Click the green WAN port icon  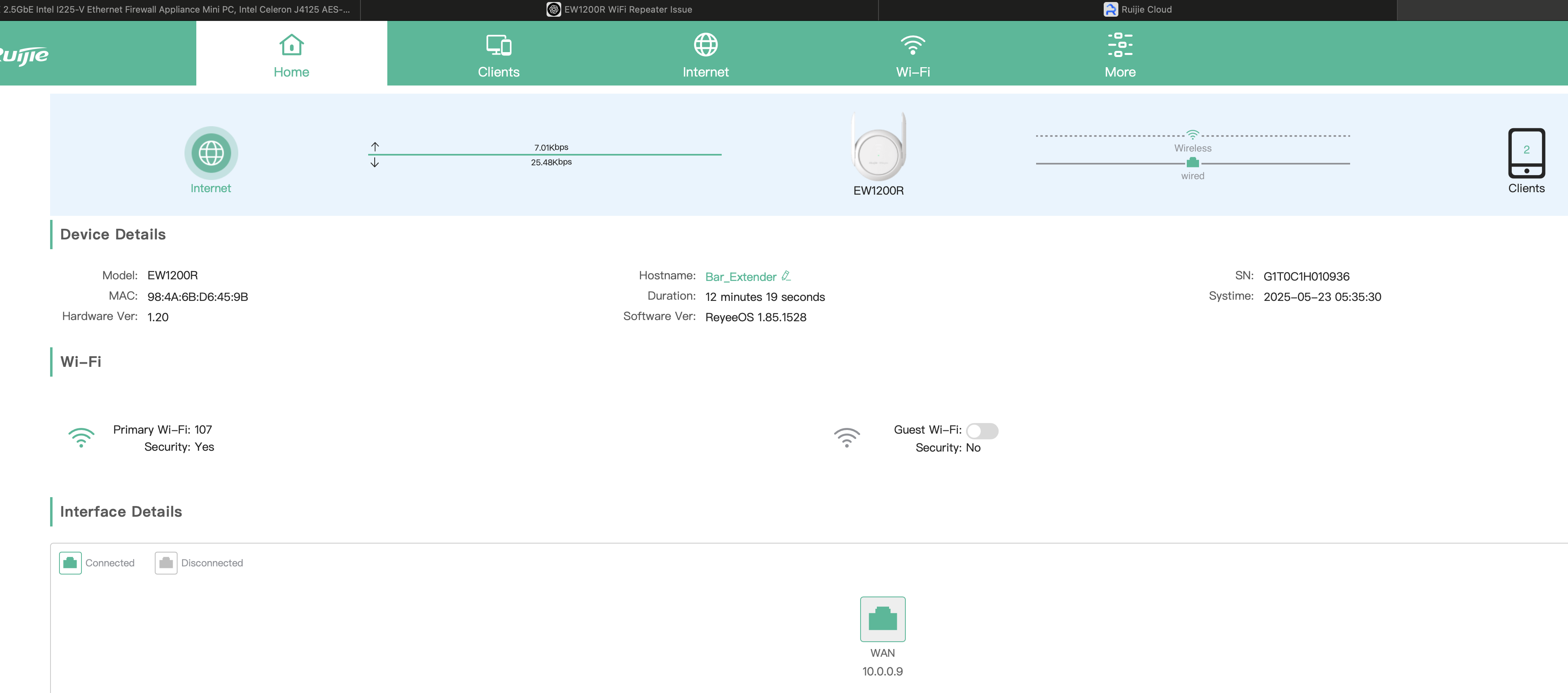882,619
